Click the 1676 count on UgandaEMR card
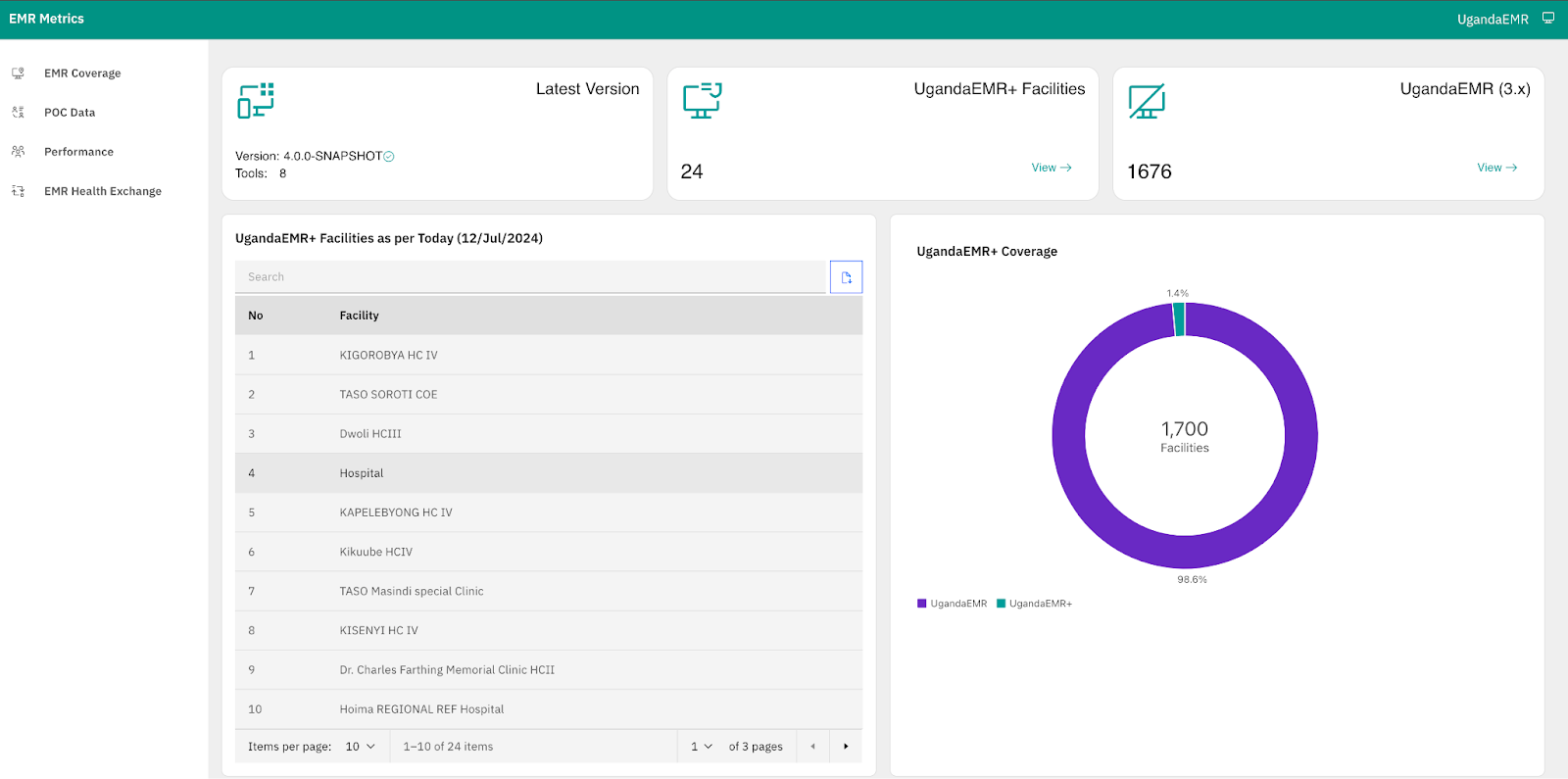The width and height of the screenshot is (1568, 779). (1150, 171)
